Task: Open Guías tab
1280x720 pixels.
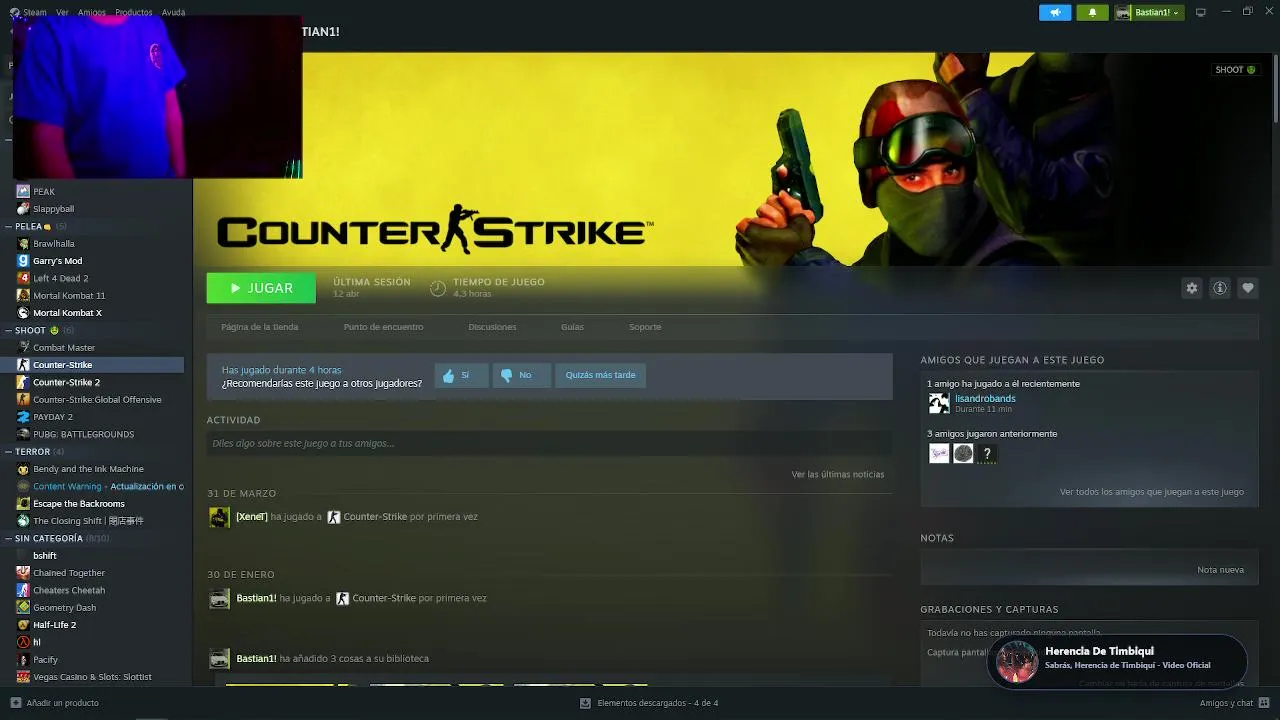Action: [572, 327]
